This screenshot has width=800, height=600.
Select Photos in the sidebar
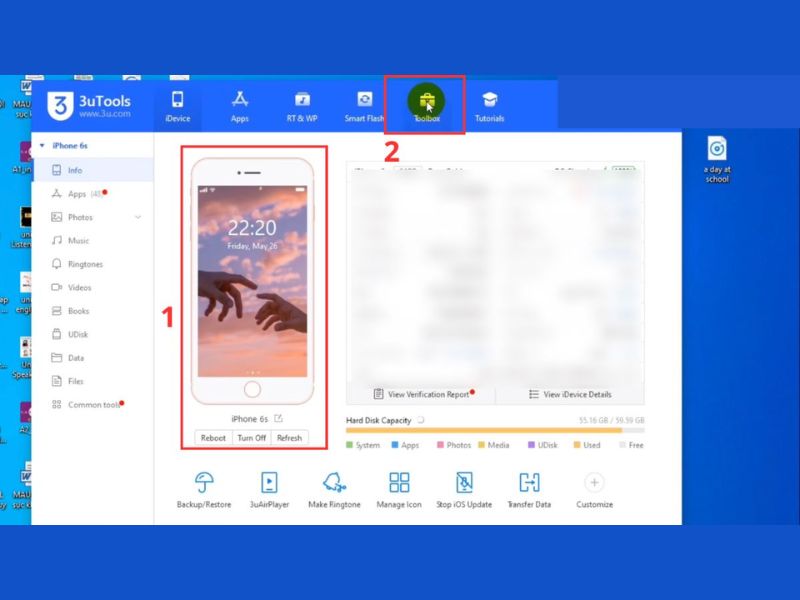[93, 217]
